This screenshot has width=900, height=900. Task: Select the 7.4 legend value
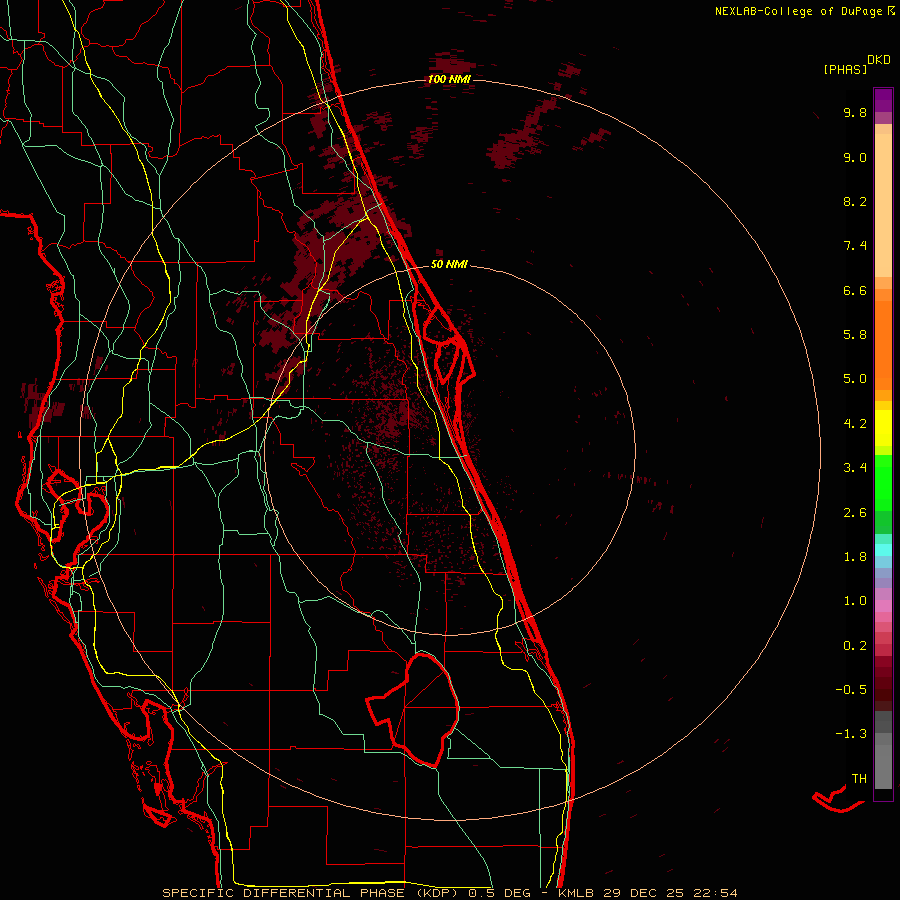pos(855,246)
